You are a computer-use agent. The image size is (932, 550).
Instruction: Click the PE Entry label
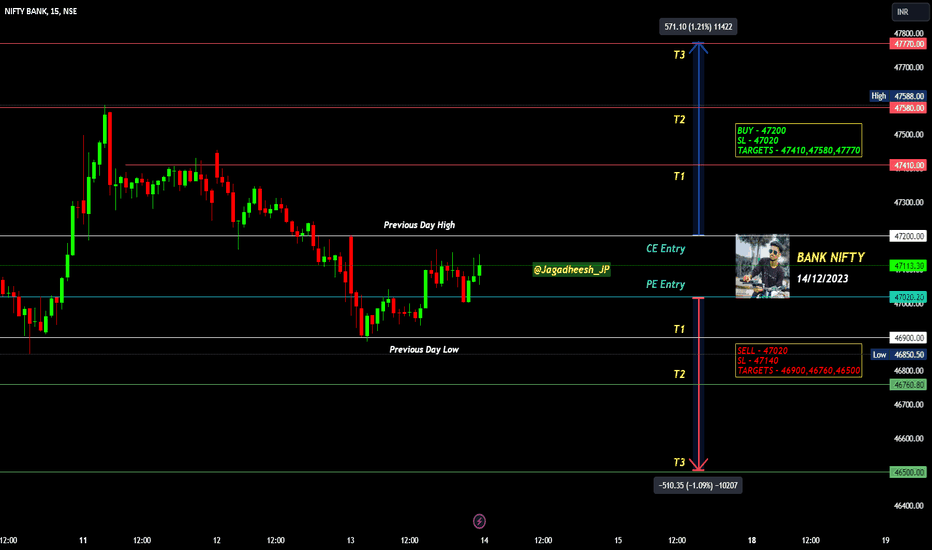click(665, 284)
